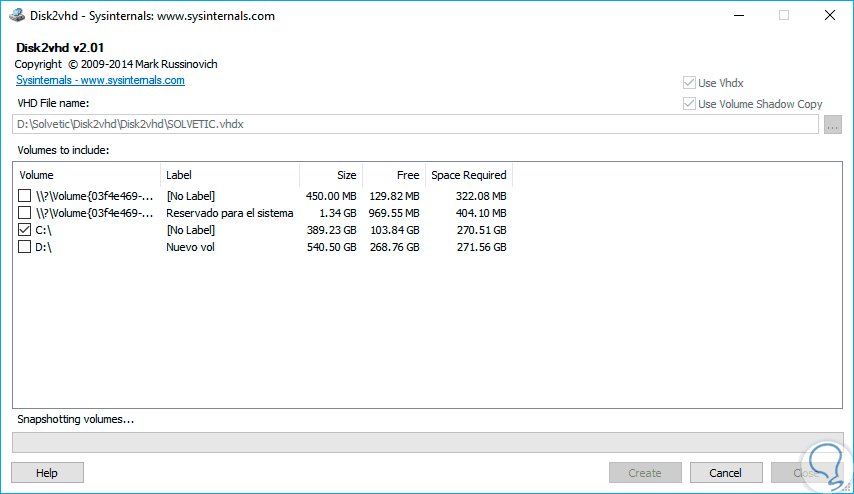The width and height of the screenshot is (854, 494).
Task: Uncheck the C:\ volume checkbox
Action: pos(25,230)
